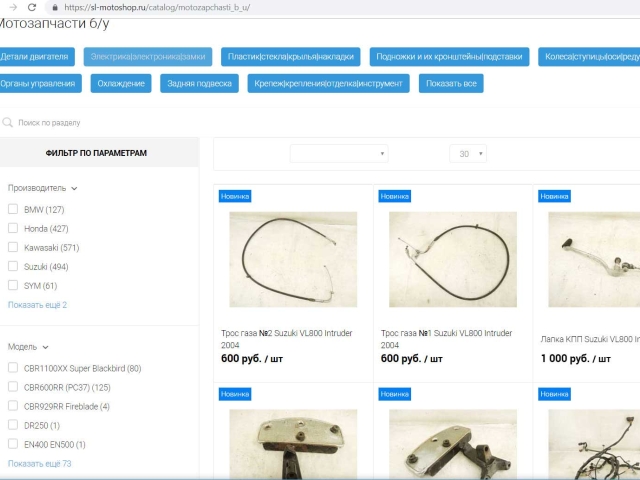640x480 pixels.
Task: Tick the CBR600RR (PC37) model checkbox
Action: (13, 387)
